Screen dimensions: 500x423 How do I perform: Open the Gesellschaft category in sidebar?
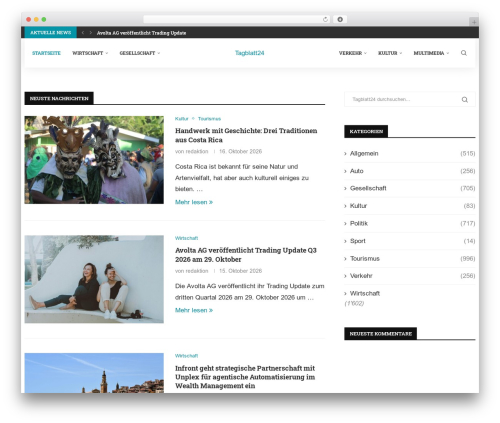tap(368, 188)
